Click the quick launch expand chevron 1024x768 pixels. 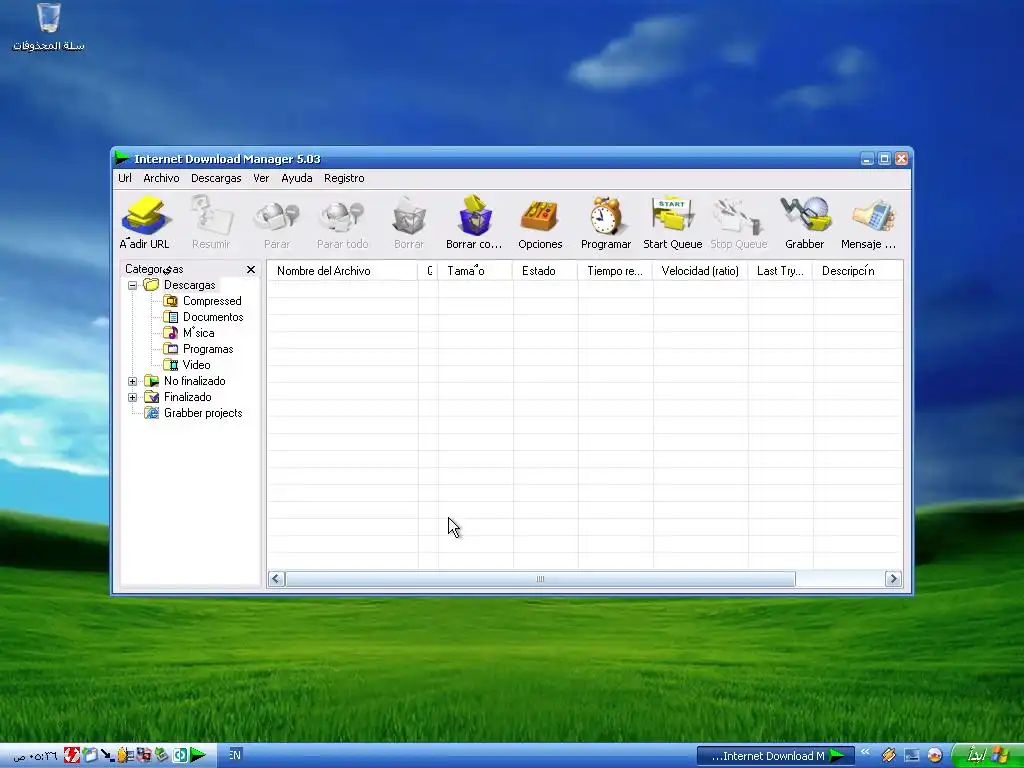[865, 752]
